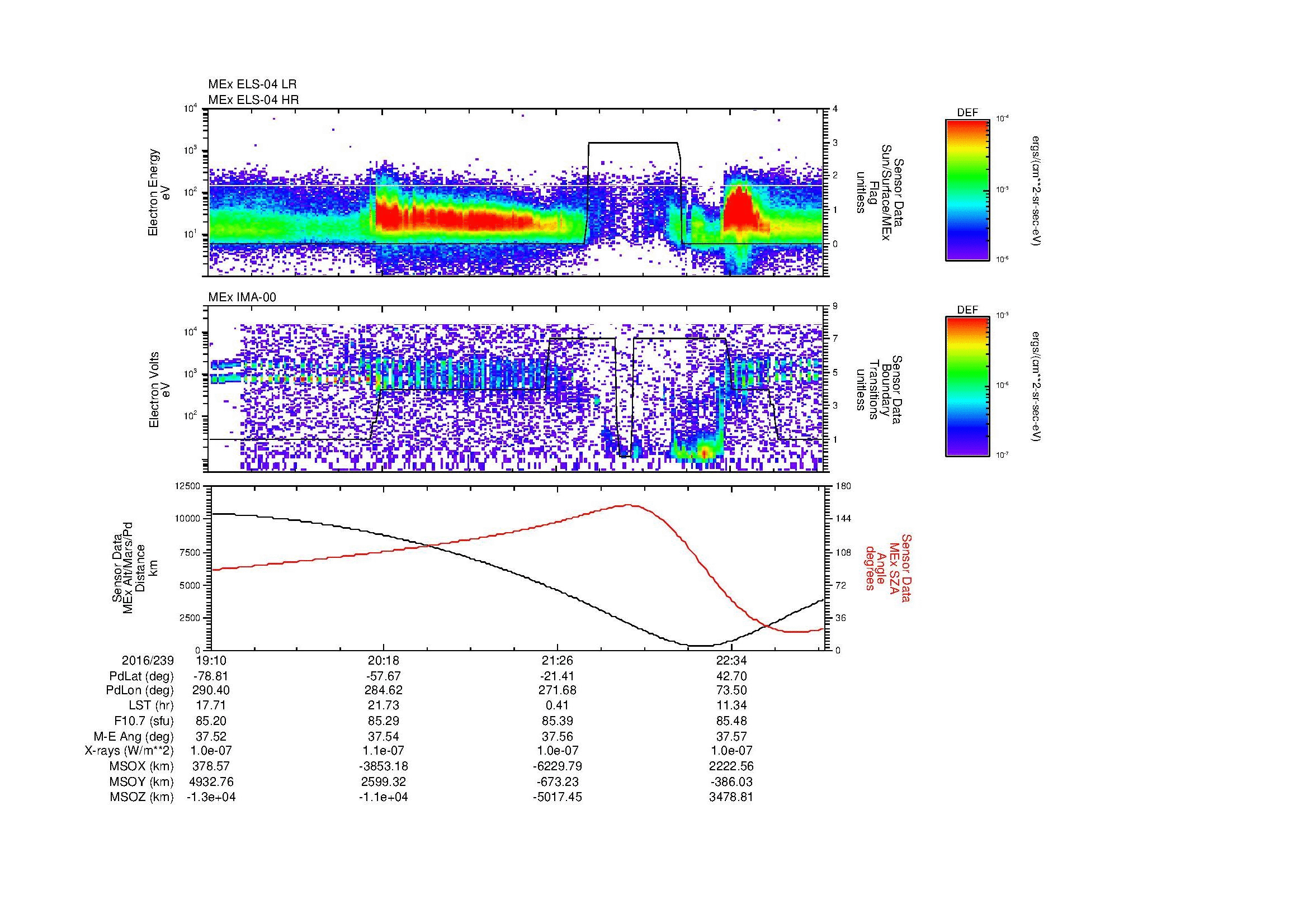Image resolution: width=1308 pixels, height=924 pixels.
Task: Click the MSOZ value 3478.81
Action: point(731,797)
